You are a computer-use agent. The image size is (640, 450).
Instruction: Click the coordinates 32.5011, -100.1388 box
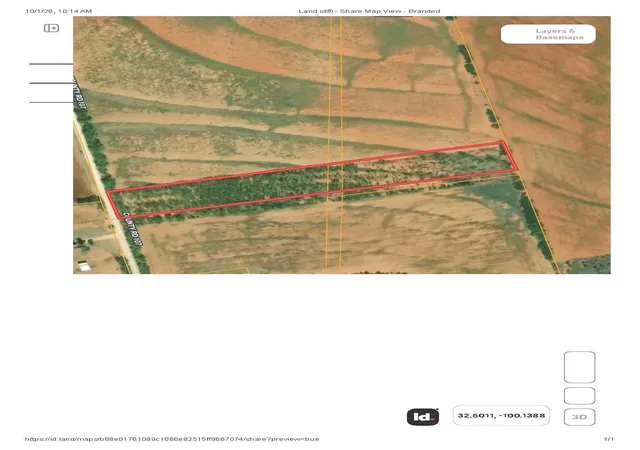pyautogui.click(x=501, y=416)
